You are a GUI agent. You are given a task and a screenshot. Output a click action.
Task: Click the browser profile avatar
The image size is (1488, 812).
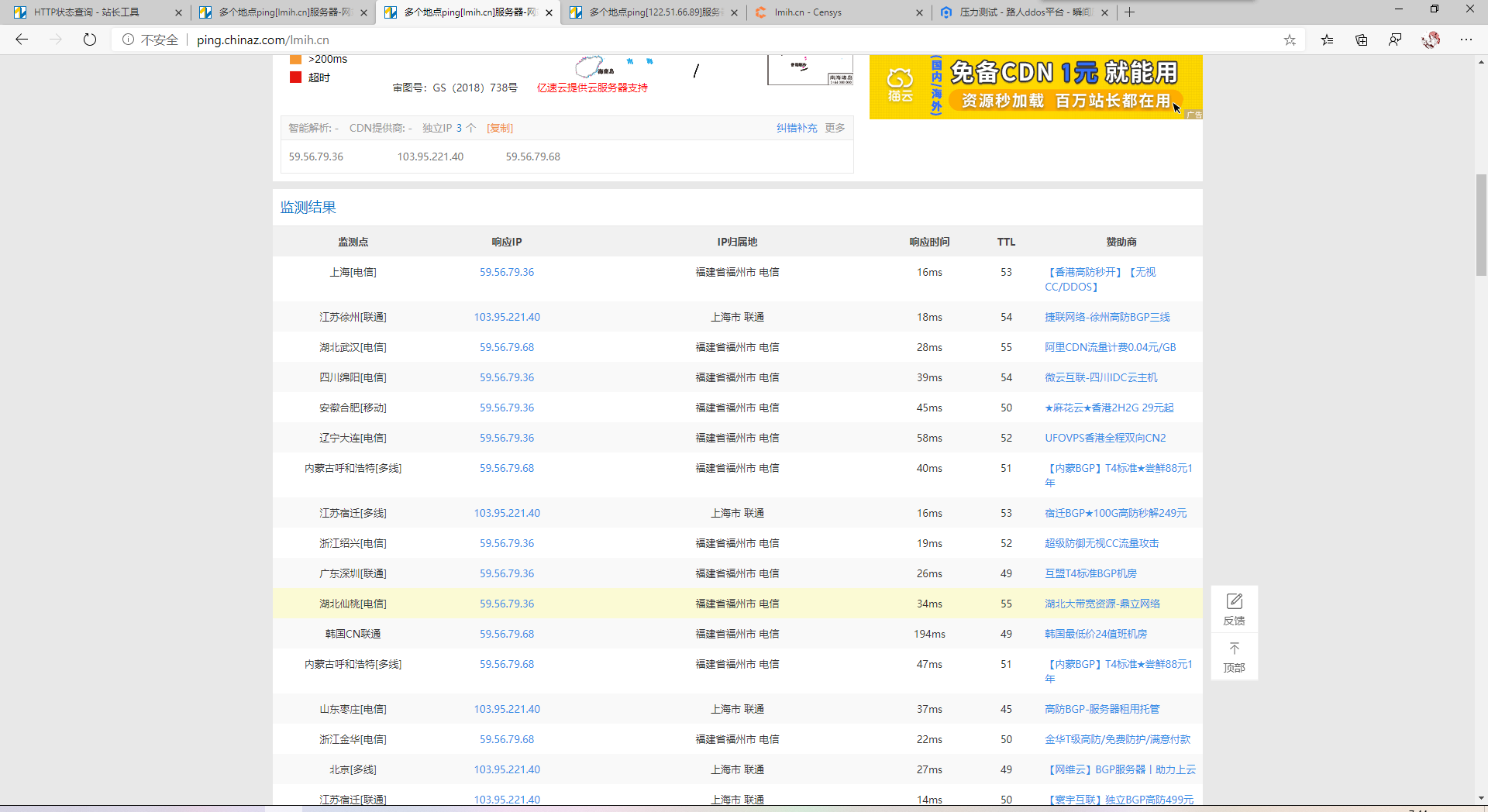click(1431, 40)
